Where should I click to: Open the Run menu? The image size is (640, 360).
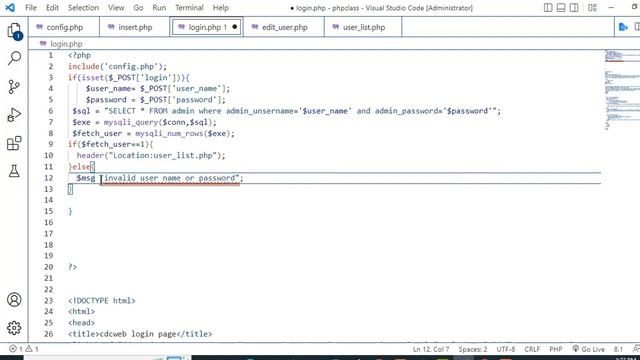coord(159,8)
